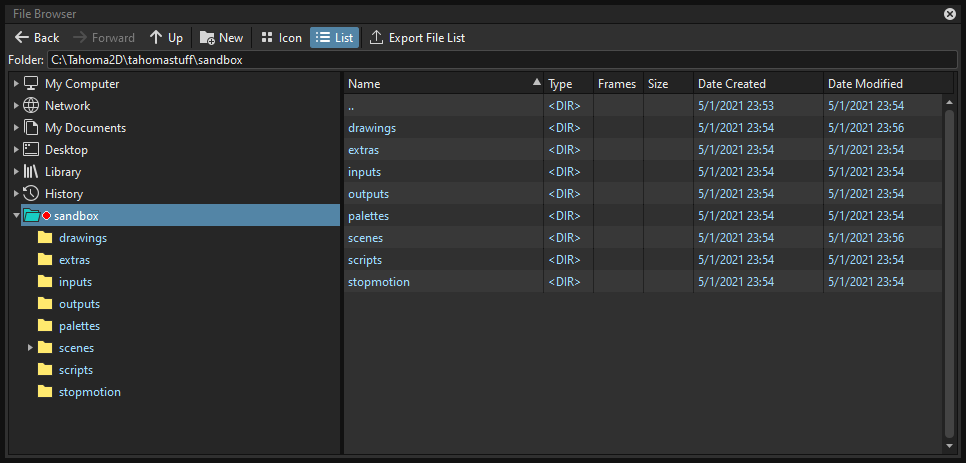Click the History clock icon
Image resolution: width=966 pixels, height=463 pixels.
pos(31,193)
